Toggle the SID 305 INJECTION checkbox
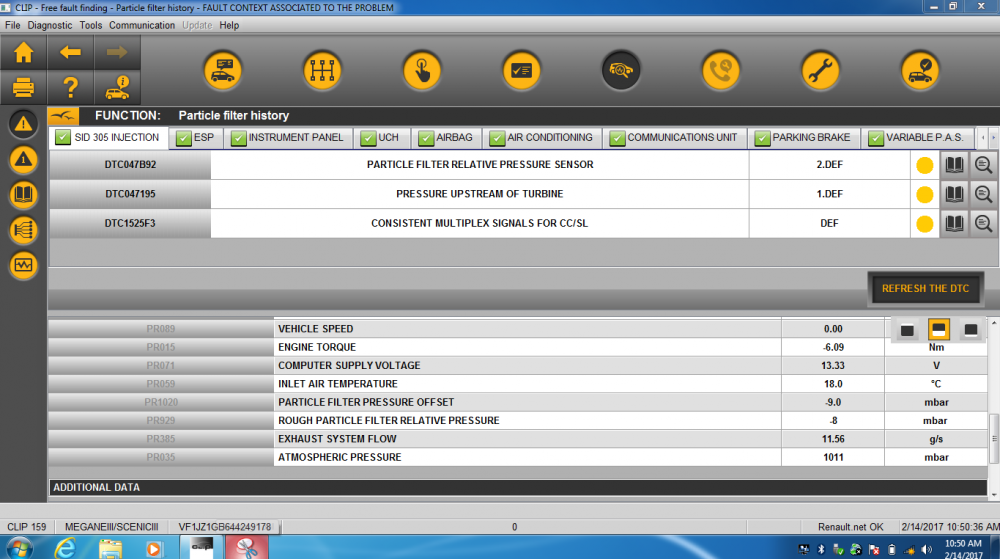Image resolution: width=1000 pixels, height=559 pixels. [x=62, y=137]
